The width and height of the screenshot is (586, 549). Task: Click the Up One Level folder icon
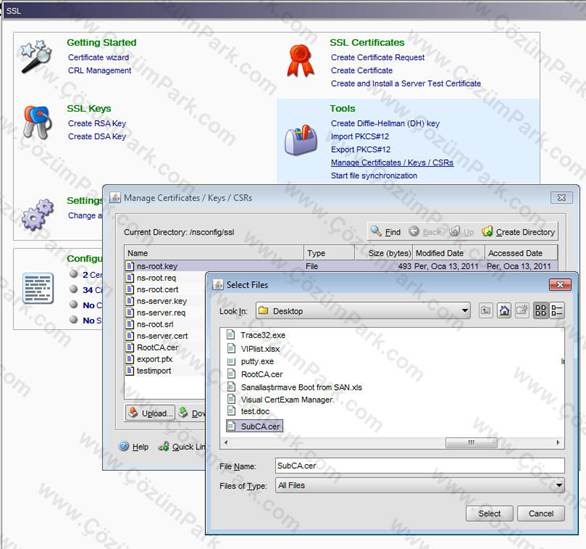point(485,311)
